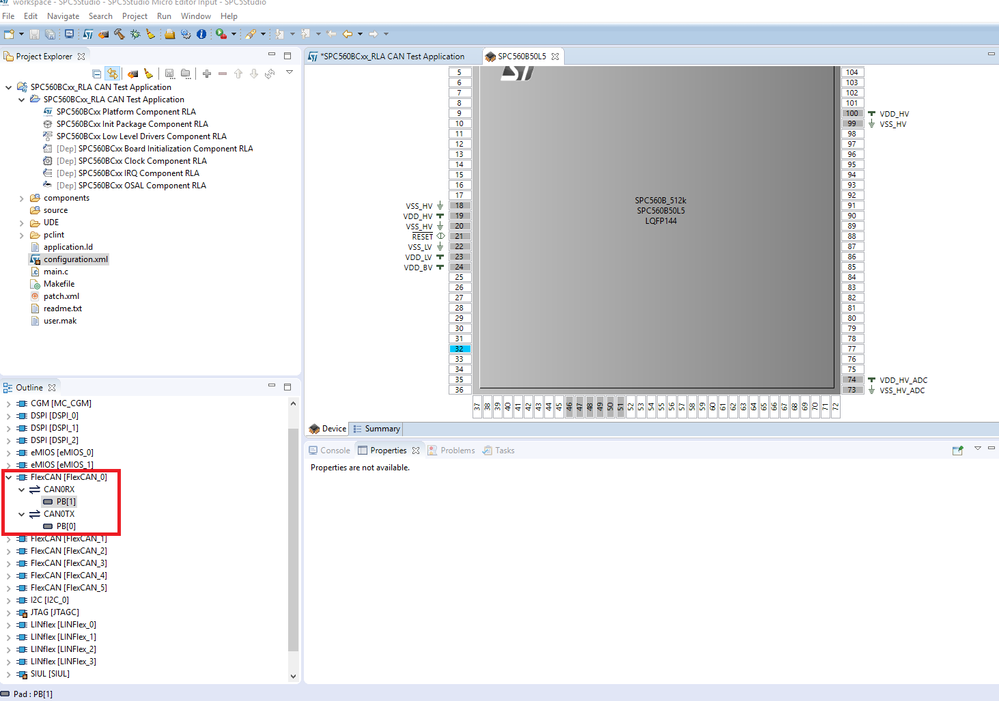The image size is (999, 701).
Task: Click the hammer Build icon
Action: pyautogui.click(x=119, y=34)
